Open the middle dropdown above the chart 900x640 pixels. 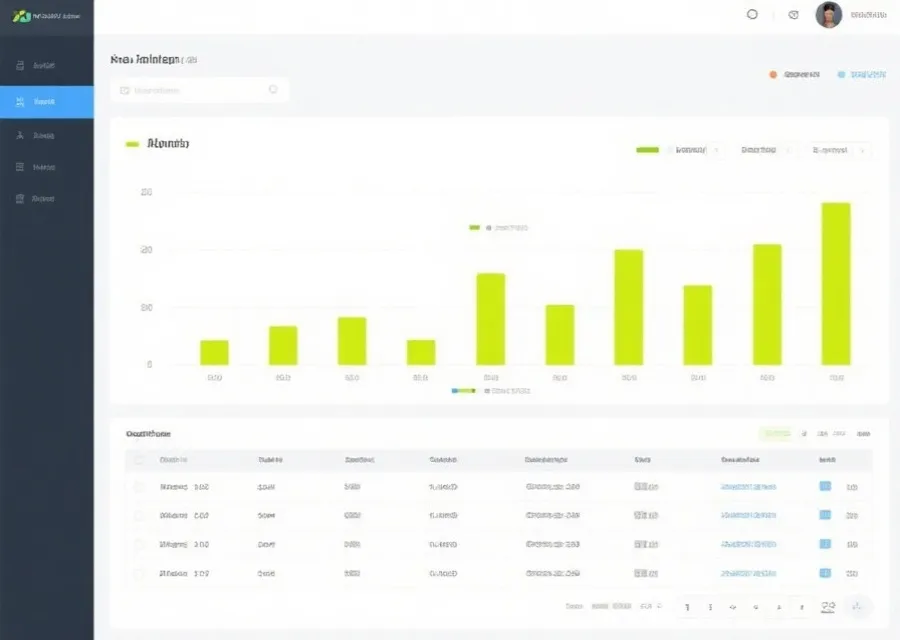coord(764,150)
